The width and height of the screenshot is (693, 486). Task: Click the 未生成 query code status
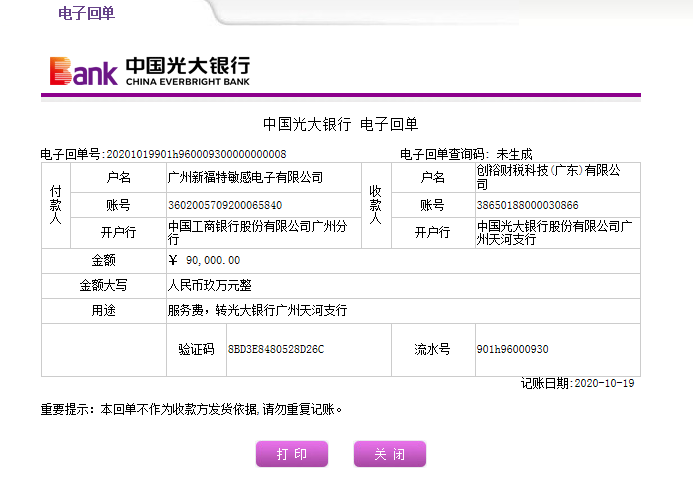point(514,154)
